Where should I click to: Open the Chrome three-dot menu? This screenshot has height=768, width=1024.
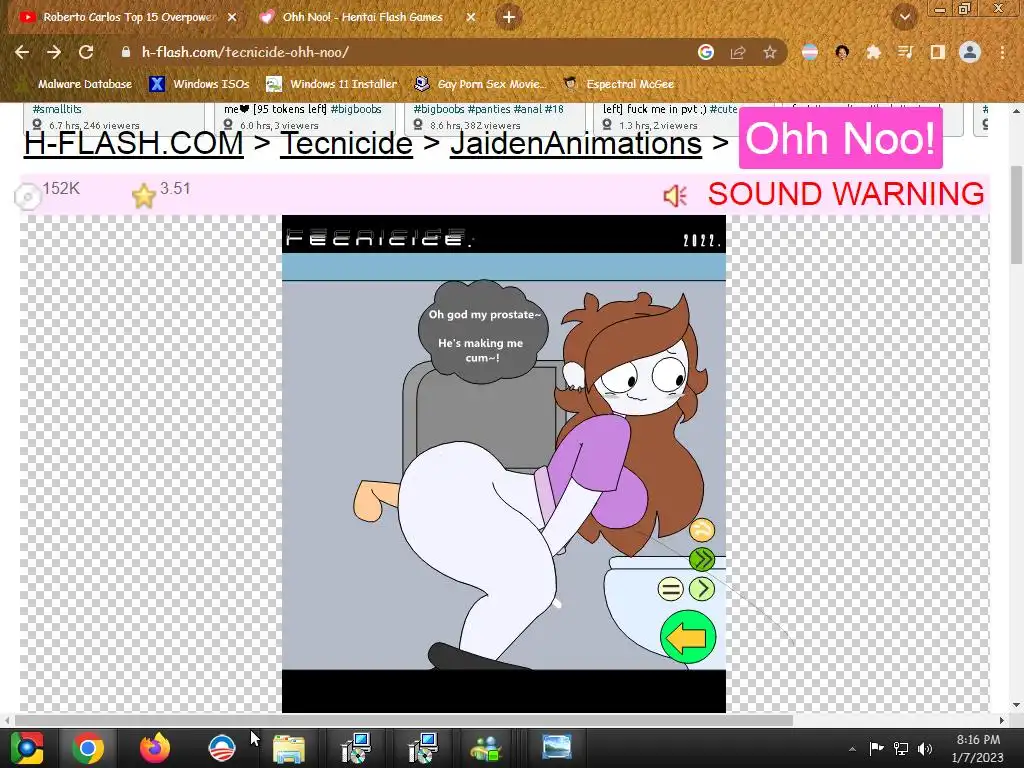point(1002,52)
